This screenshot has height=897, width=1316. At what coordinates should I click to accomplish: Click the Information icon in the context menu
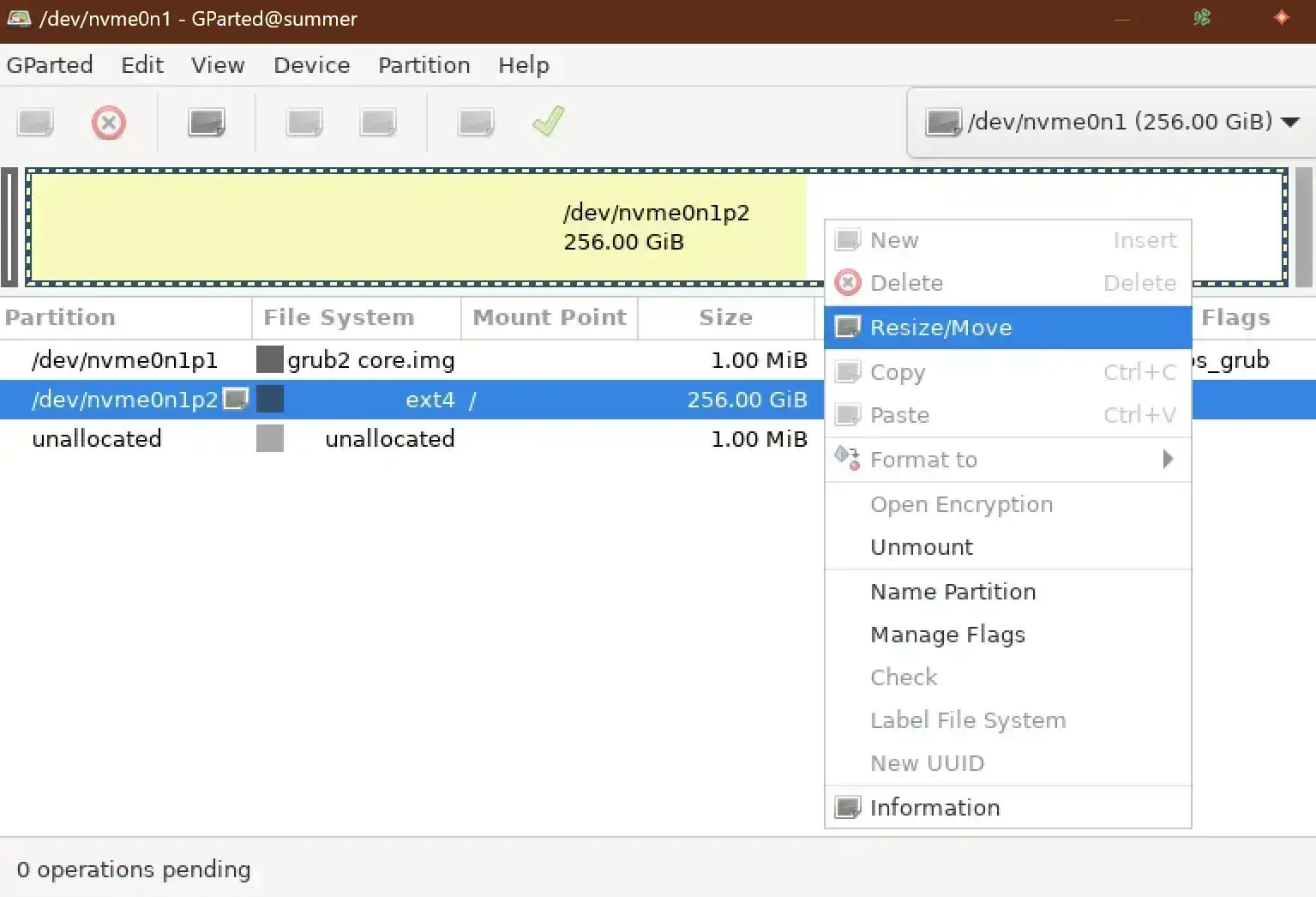pos(848,808)
